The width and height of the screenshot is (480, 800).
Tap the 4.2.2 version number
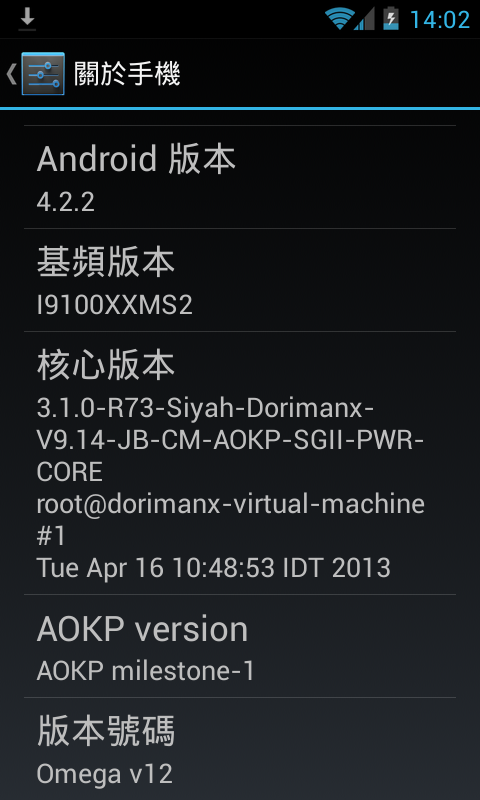pos(65,203)
